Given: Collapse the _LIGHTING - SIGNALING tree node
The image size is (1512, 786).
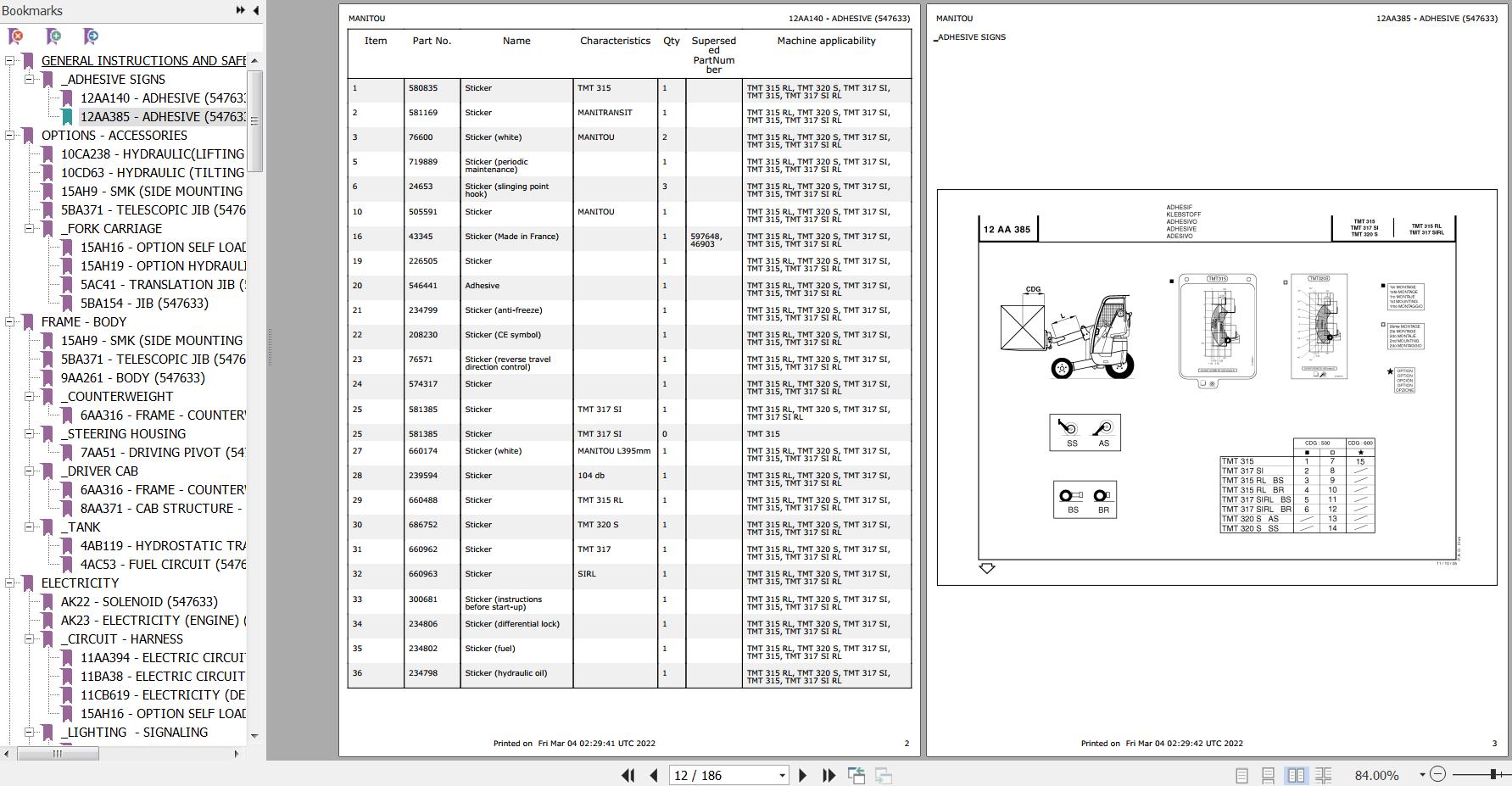Looking at the screenshot, I should coord(29,732).
